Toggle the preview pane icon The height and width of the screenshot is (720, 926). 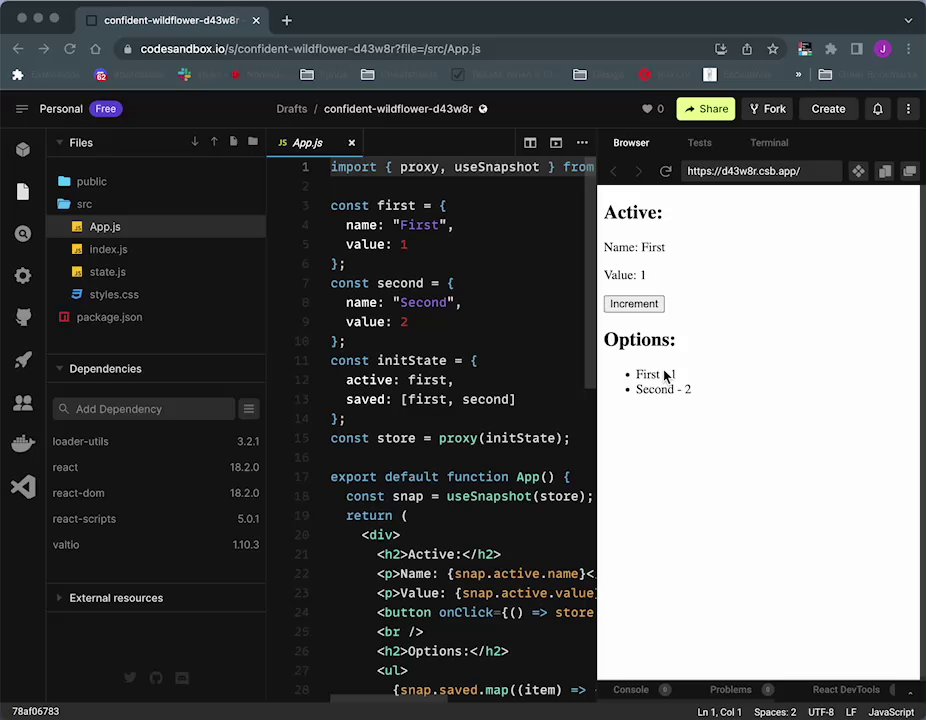(556, 143)
